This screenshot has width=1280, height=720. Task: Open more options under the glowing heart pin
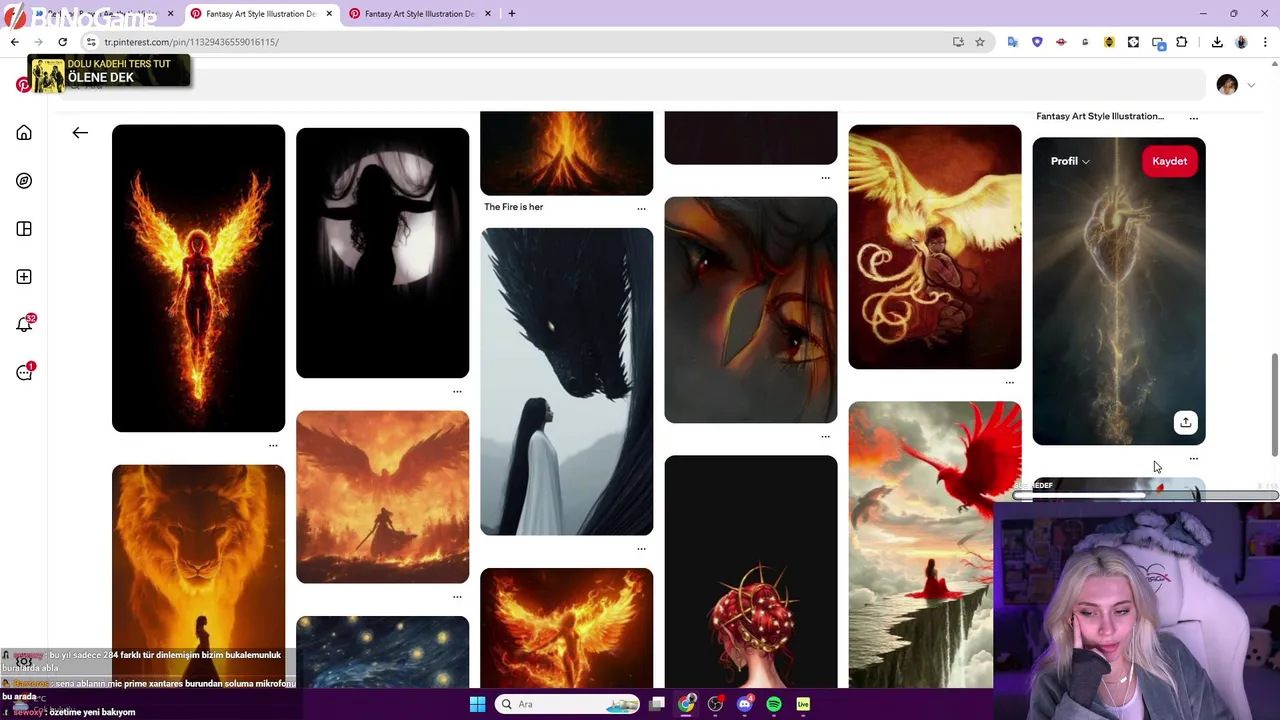pos(1193,459)
